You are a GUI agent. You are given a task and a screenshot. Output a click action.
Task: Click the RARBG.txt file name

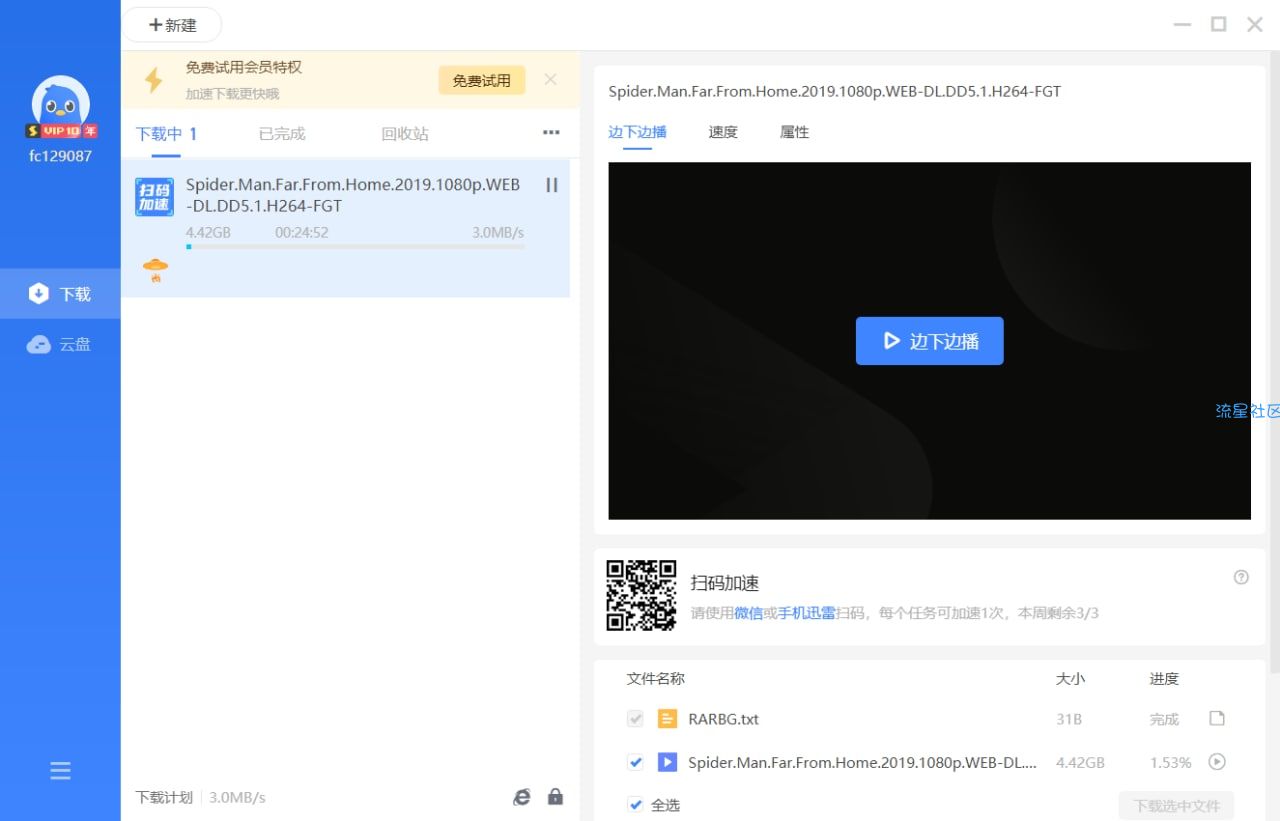[x=723, y=719]
